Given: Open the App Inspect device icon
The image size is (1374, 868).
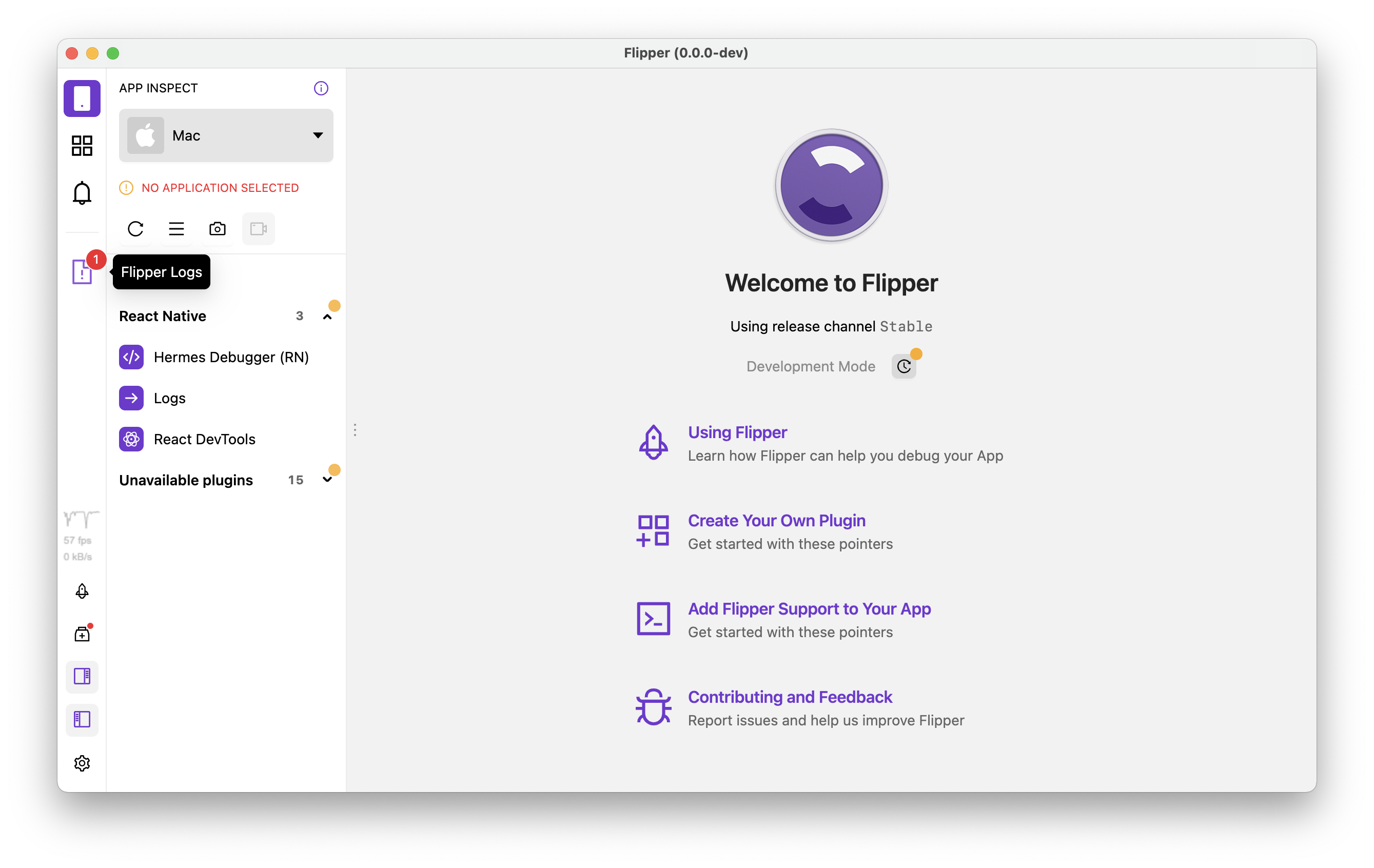Looking at the screenshot, I should (82, 98).
